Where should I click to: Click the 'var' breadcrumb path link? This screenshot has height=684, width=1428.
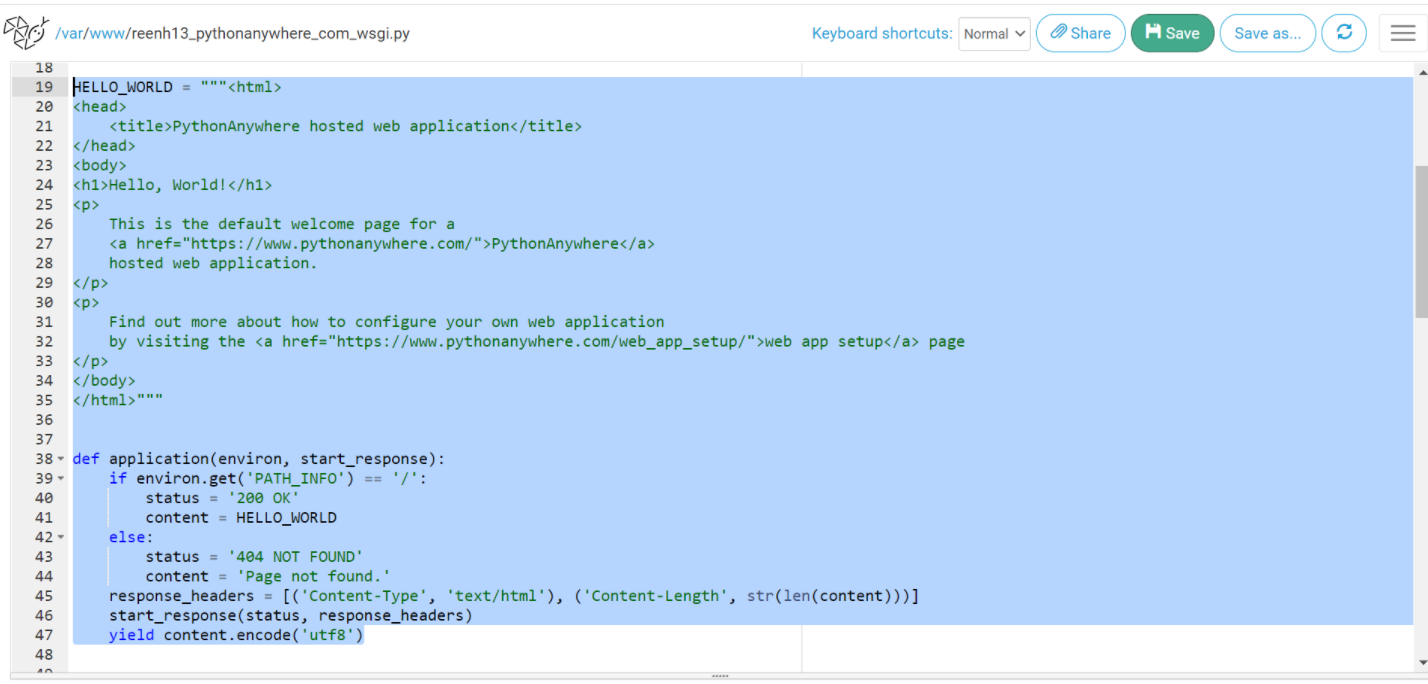(71, 33)
